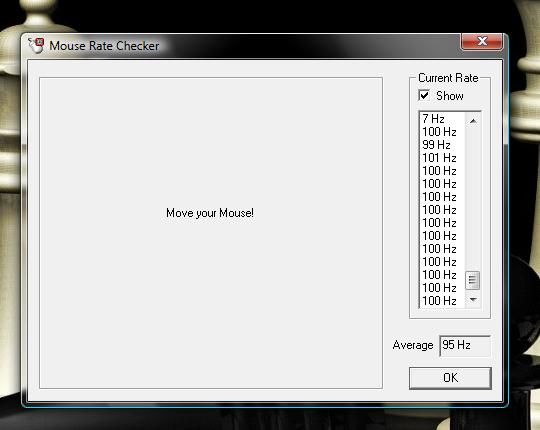This screenshot has width=540, height=430.
Task: Click the Current Rate group label
Action: 448,78
